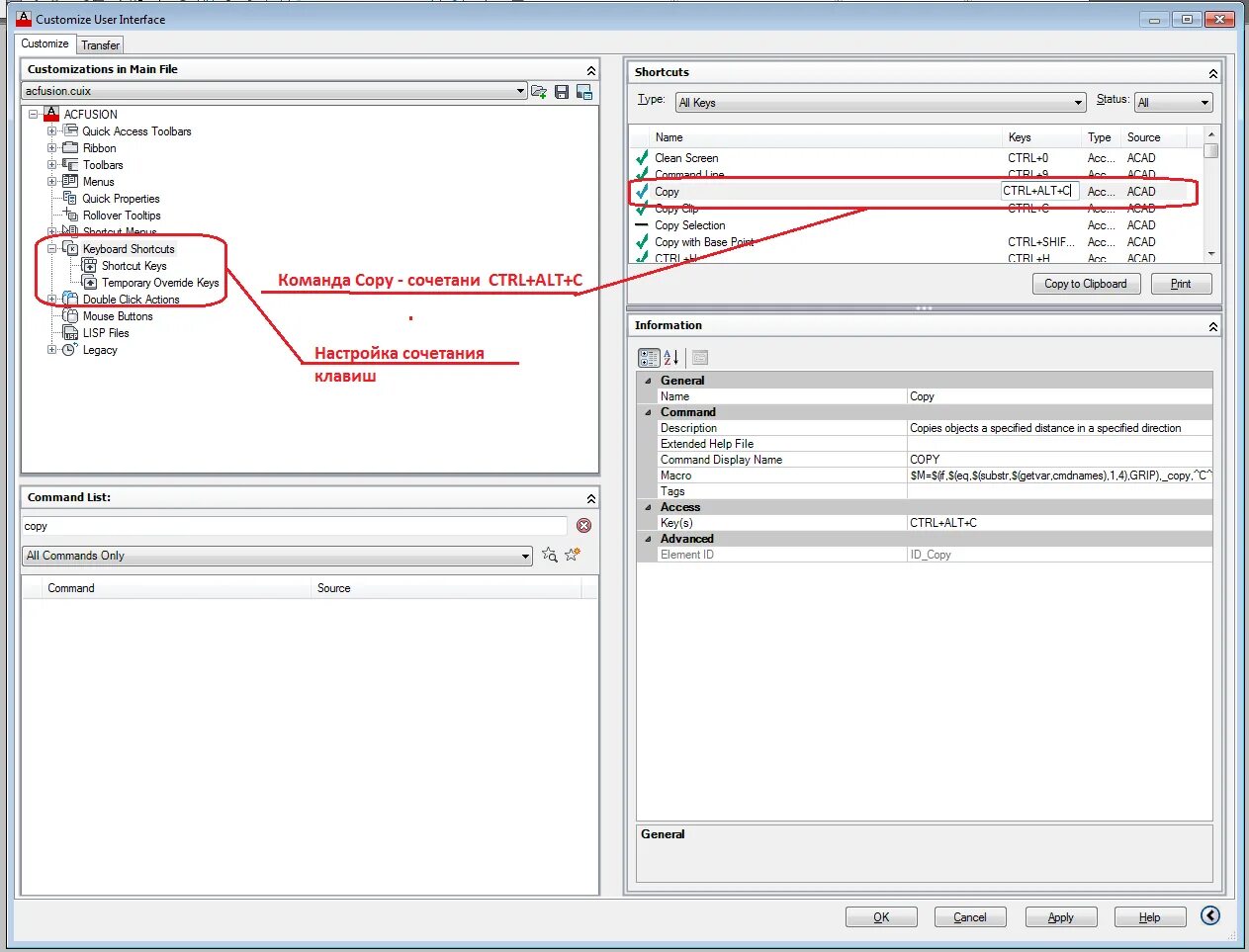Screen dimensions: 1249x952
Task: Collapse the Customizations in Main File panel
Action: click(591, 70)
